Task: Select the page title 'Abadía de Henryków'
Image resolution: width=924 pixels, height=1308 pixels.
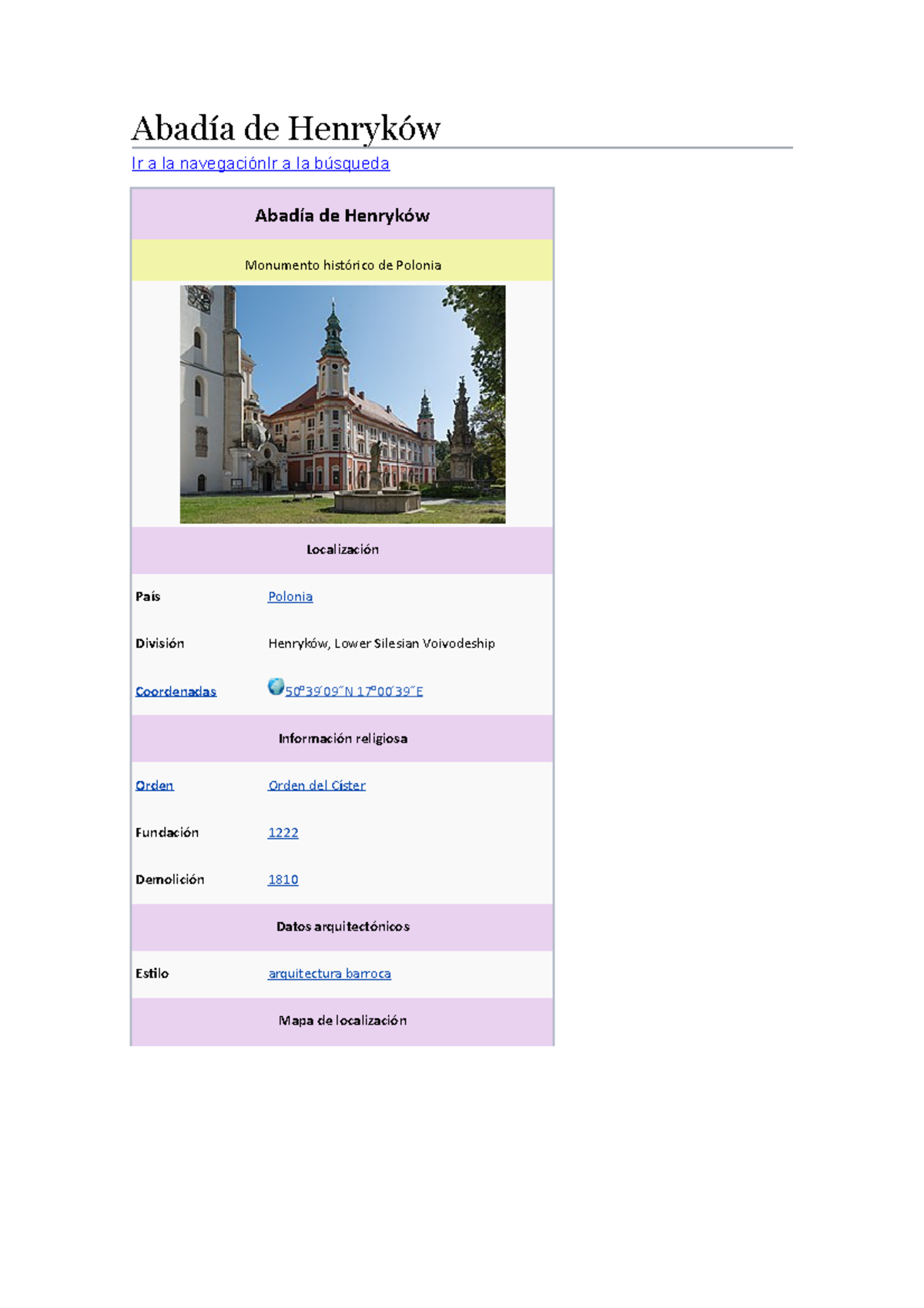Action: point(286,128)
